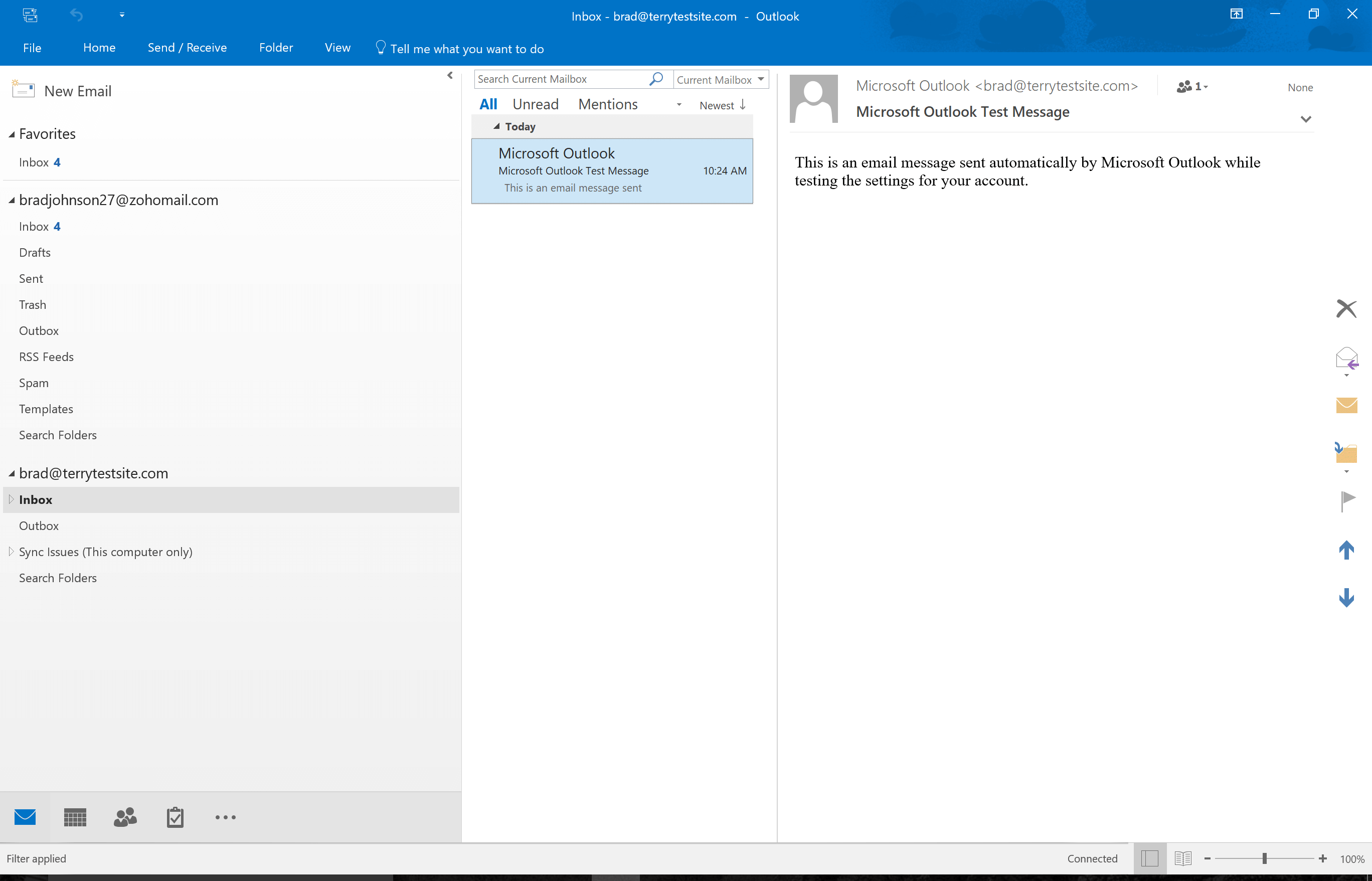
Task: Switch to Normal view layout icon
Action: click(x=1149, y=859)
